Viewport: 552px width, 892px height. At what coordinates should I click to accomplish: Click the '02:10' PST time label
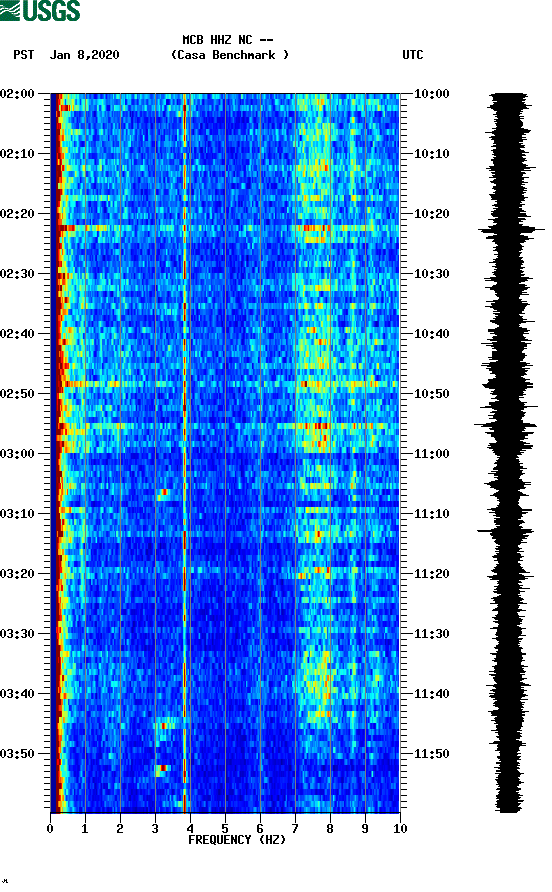[18, 154]
